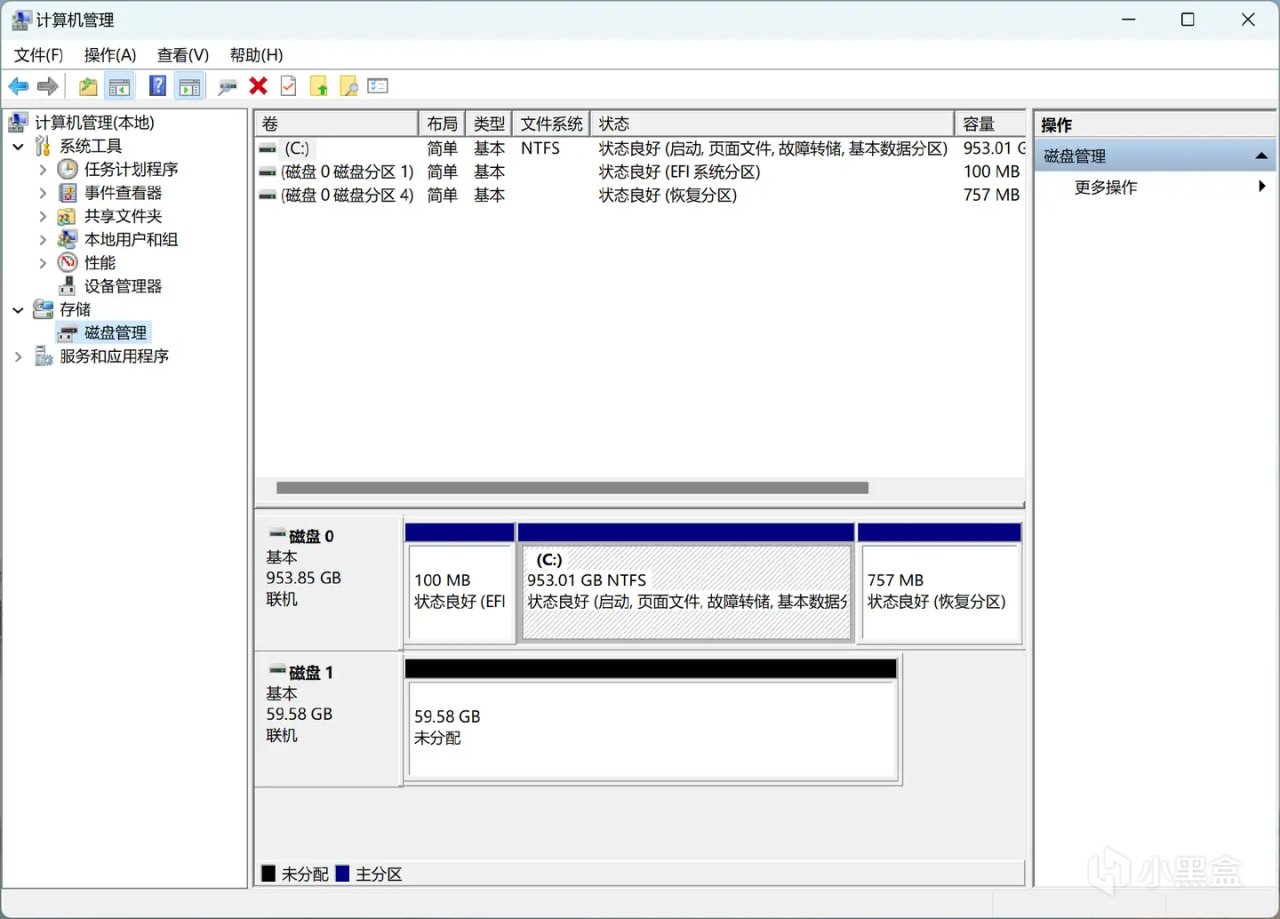This screenshot has width=1280, height=919.
Task: Select 计算机管理(本地) root node
Action: click(x=94, y=123)
